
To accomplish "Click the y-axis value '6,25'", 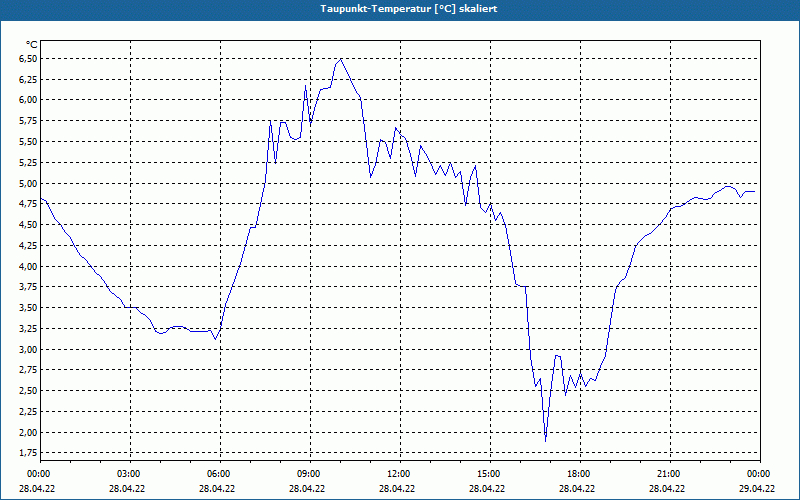I will (28, 80).
